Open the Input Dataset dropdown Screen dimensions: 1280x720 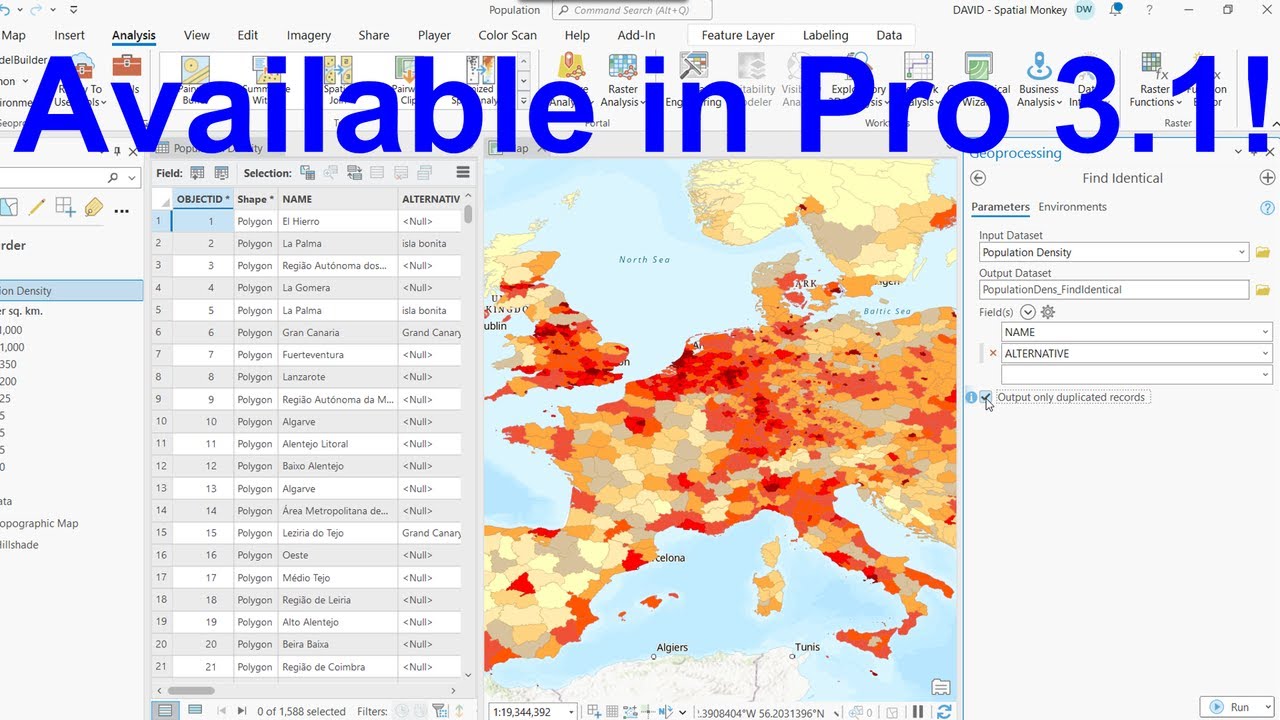pyautogui.click(x=1242, y=253)
